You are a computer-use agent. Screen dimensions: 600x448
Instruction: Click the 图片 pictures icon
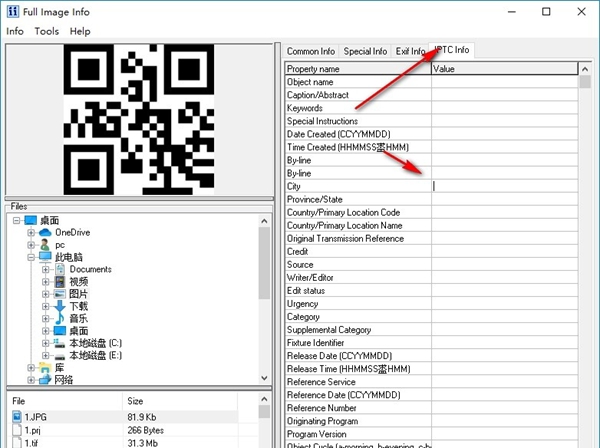(60, 294)
